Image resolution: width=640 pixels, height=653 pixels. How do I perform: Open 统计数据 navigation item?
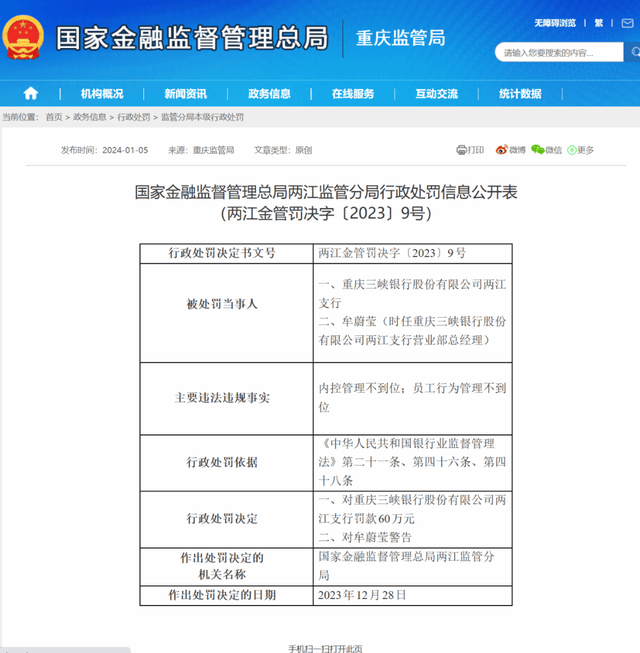click(520, 94)
